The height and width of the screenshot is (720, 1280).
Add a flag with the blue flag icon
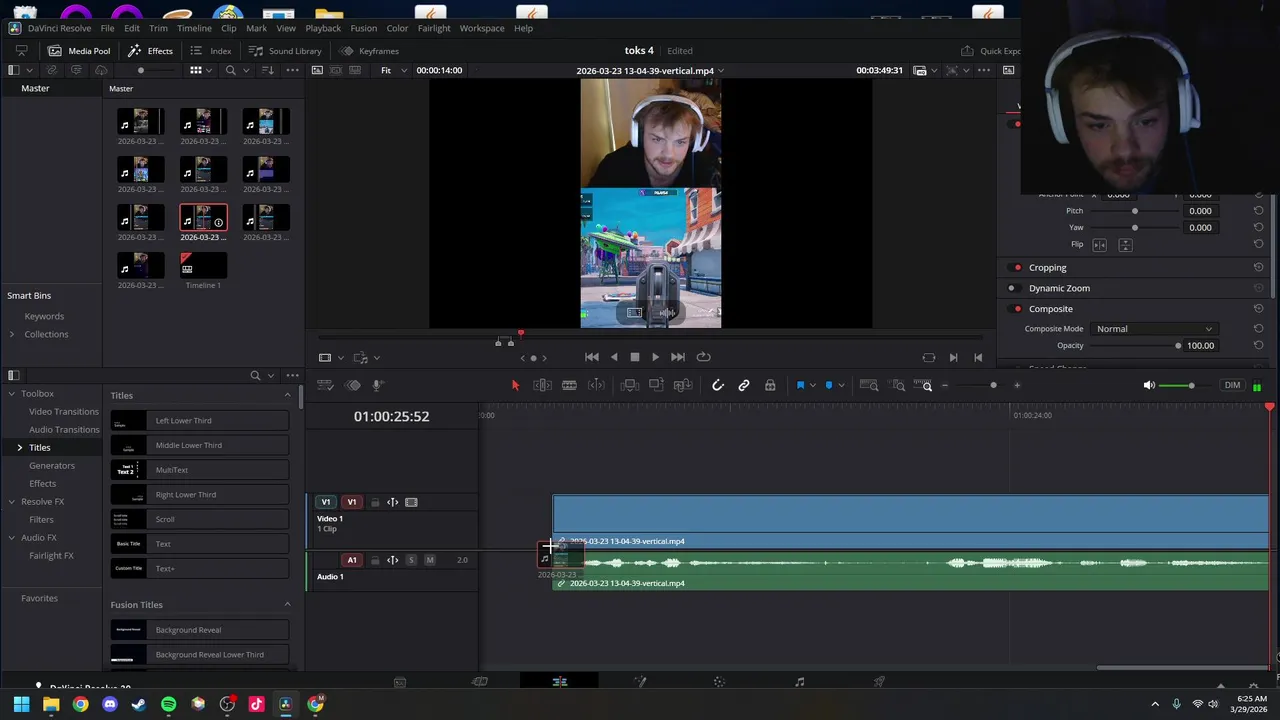[x=800, y=385]
